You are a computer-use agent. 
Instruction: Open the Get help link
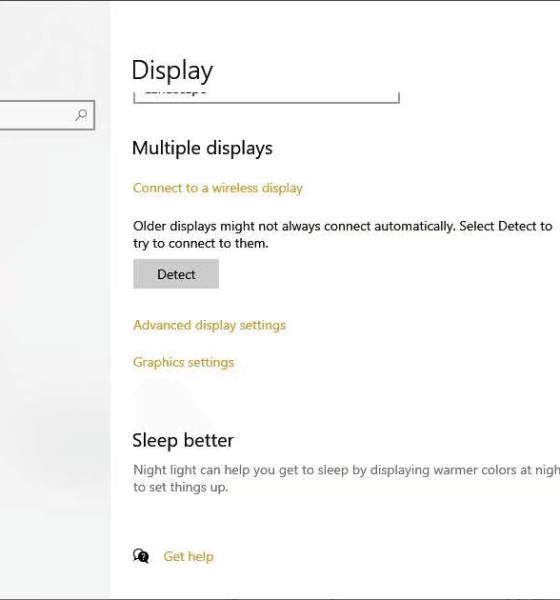click(x=188, y=556)
